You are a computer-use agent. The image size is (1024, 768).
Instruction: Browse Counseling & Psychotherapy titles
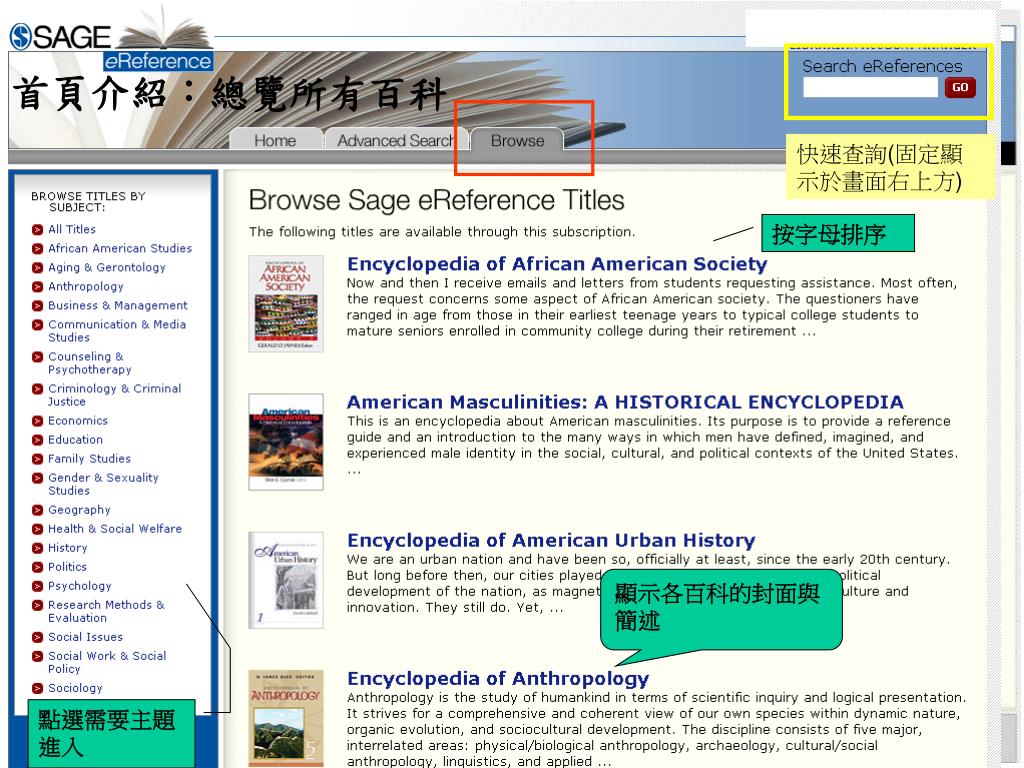tap(89, 362)
